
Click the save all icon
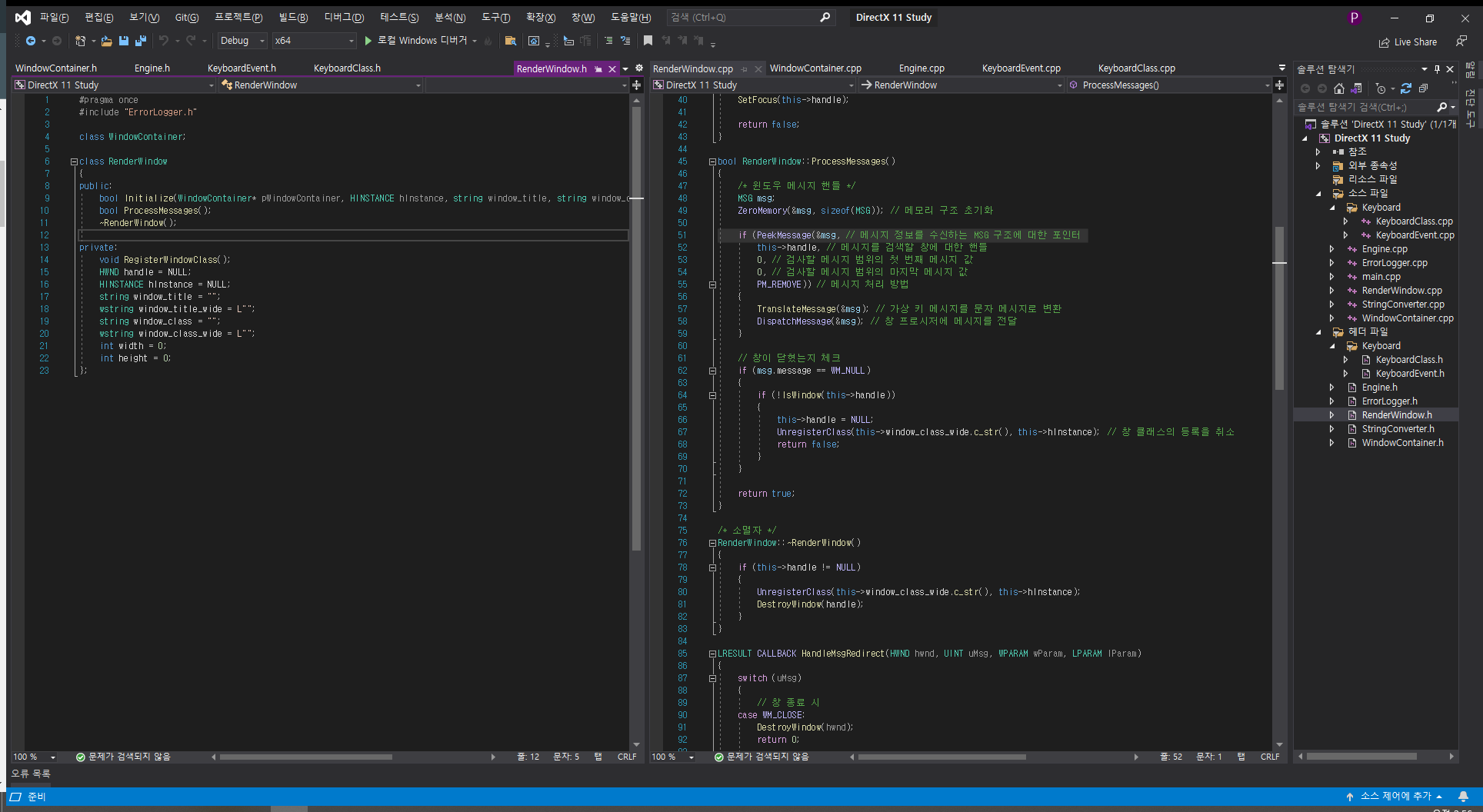pos(140,41)
